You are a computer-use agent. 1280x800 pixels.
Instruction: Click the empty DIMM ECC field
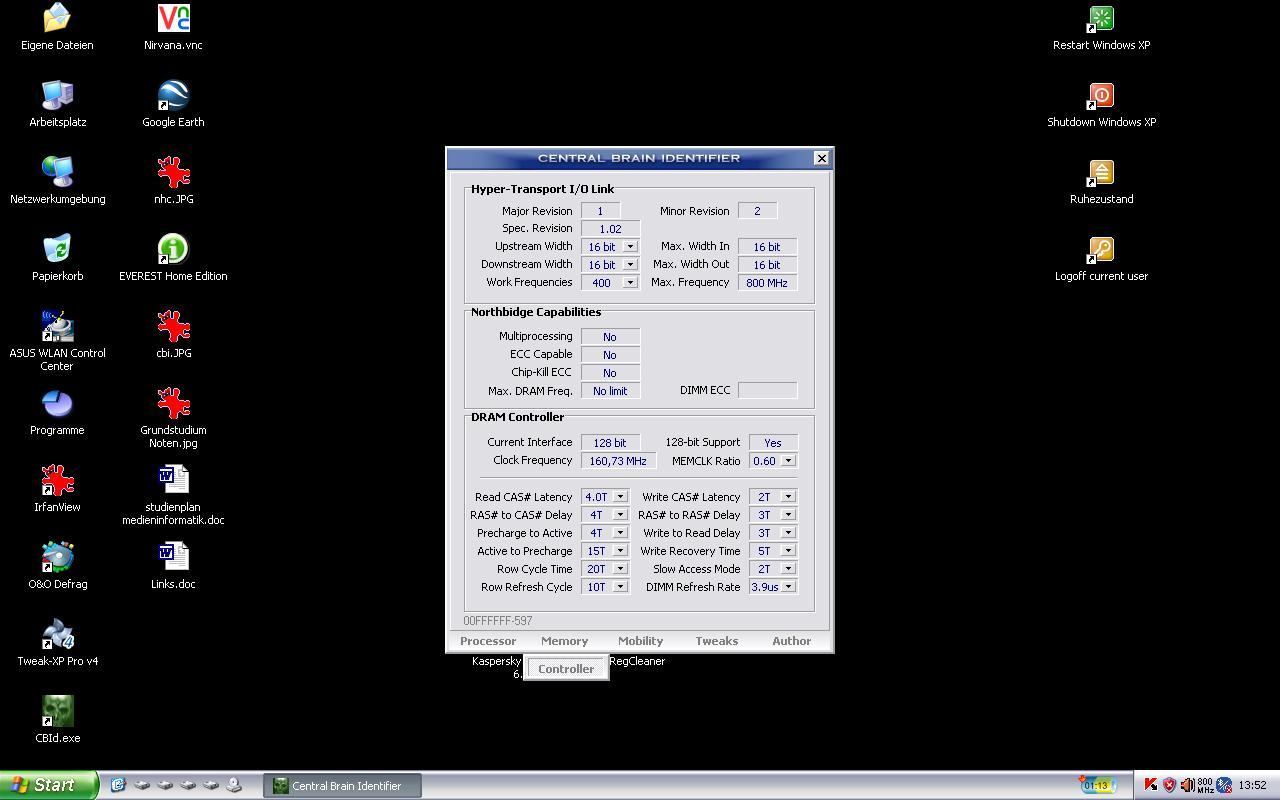click(767, 390)
